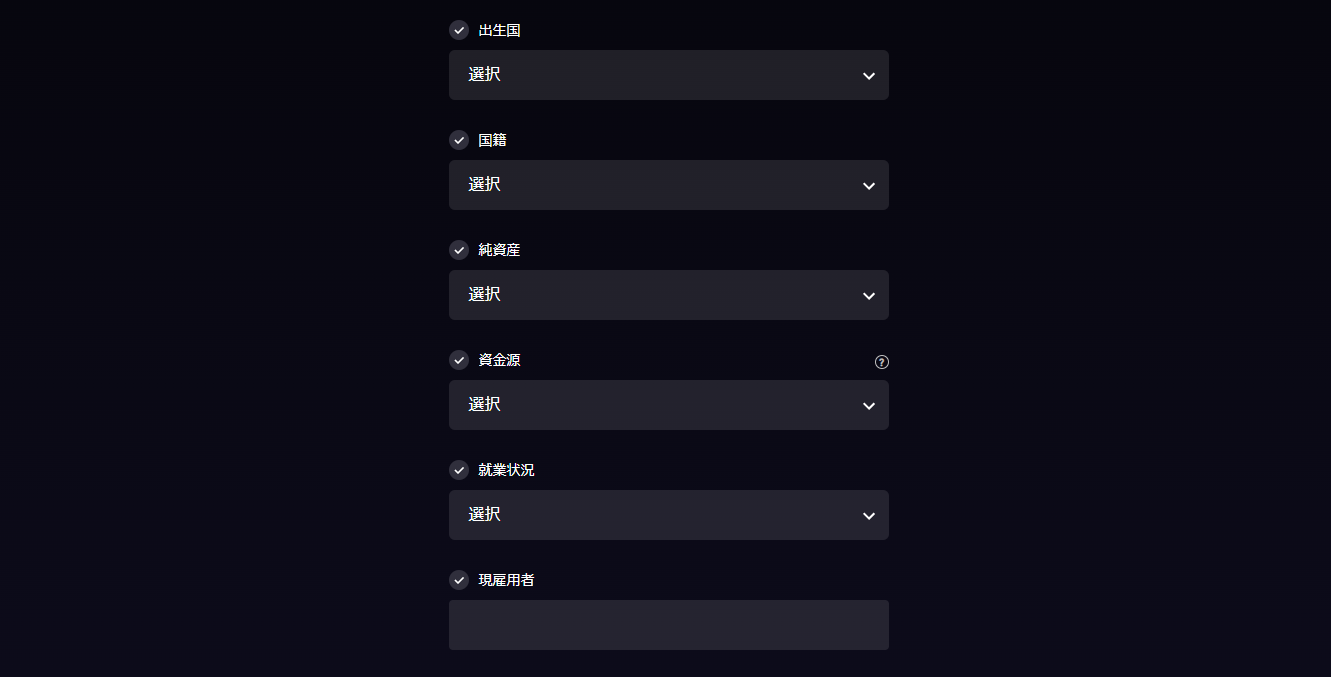Open the 出生国 selection field
This screenshot has height=677, width=1331.
(669, 75)
